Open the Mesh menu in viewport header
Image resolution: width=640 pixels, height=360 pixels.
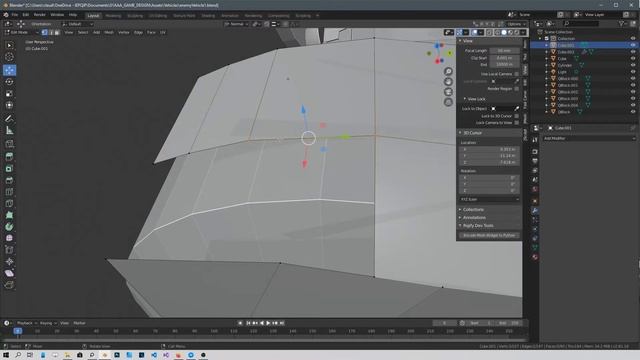(x=109, y=32)
